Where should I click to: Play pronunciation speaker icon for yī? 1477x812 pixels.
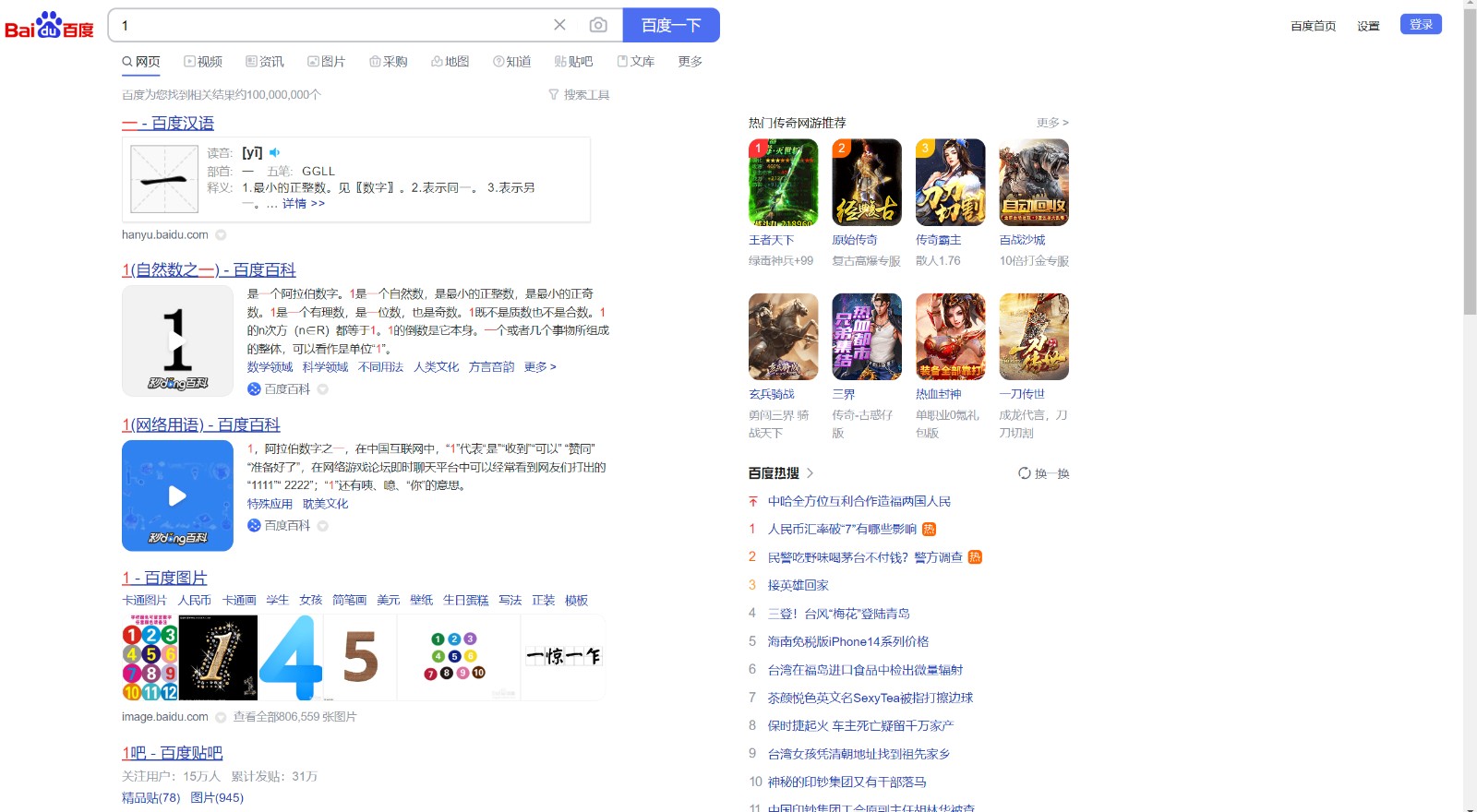point(274,152)
